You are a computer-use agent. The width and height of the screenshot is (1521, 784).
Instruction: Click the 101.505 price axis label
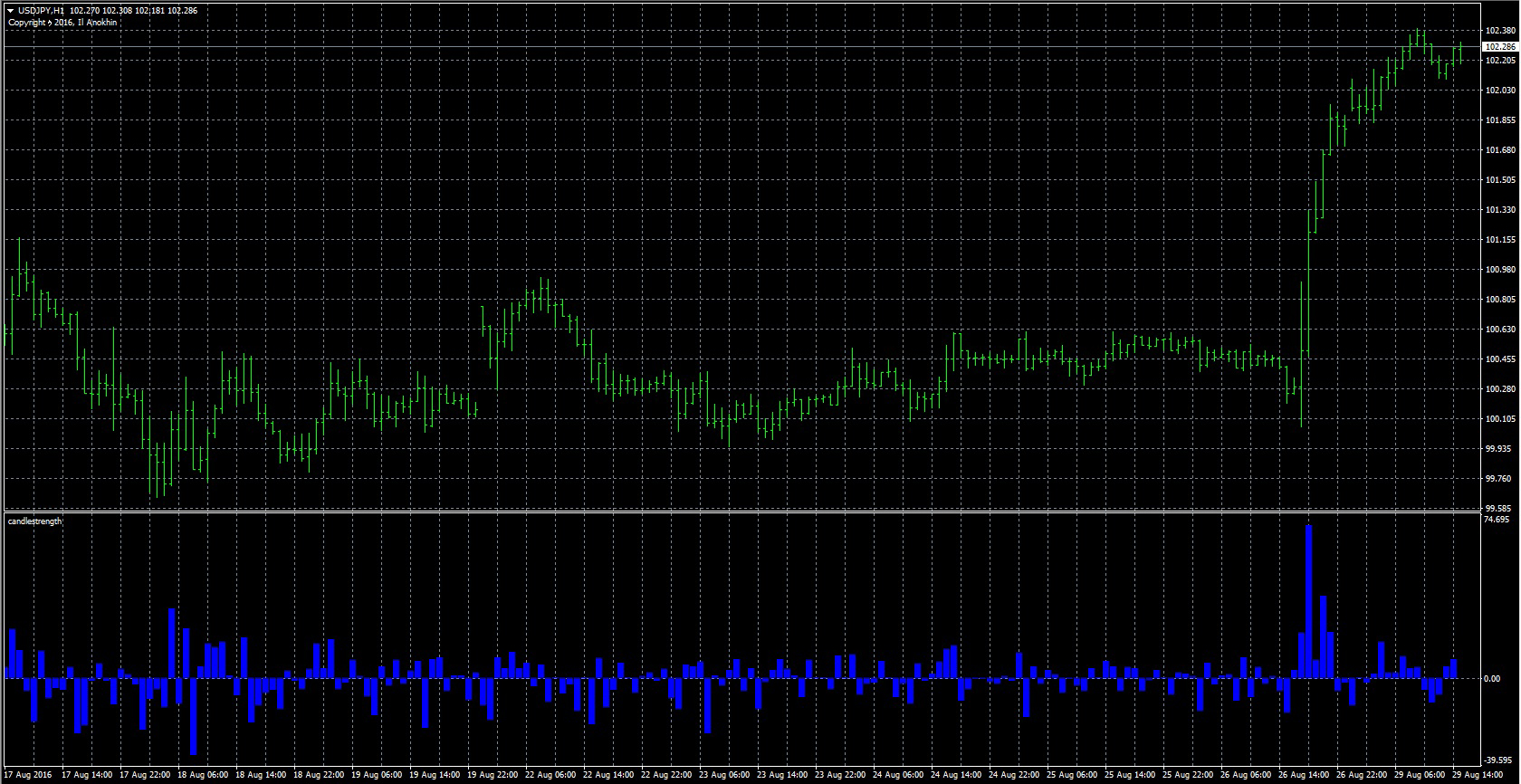pyautogui.click(x=1500, y=180)
